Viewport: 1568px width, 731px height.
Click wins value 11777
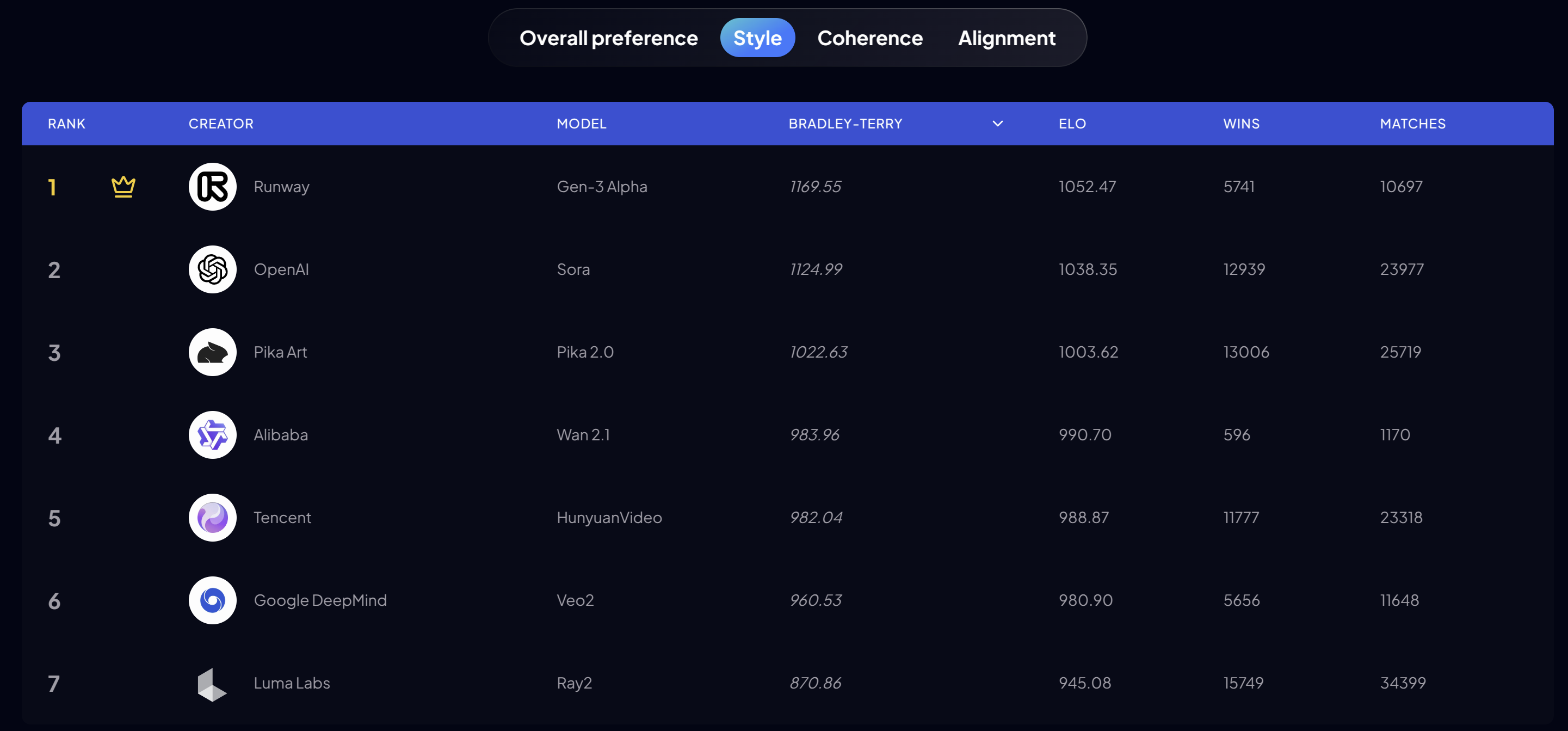[x=1241, y=518]
